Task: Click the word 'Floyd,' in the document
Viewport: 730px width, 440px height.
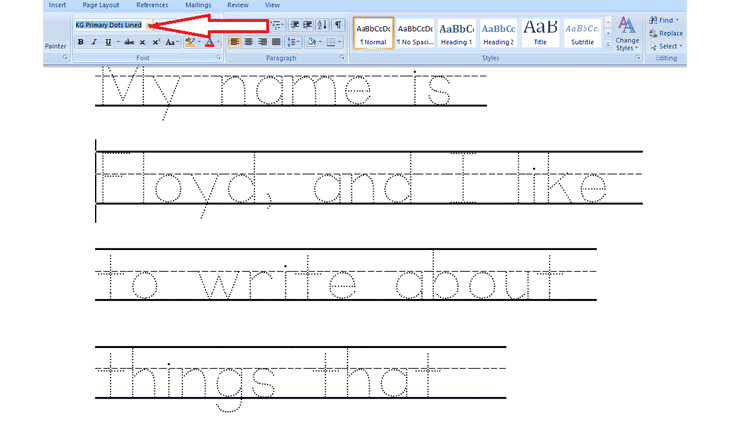Action: (x=186, y=184)
